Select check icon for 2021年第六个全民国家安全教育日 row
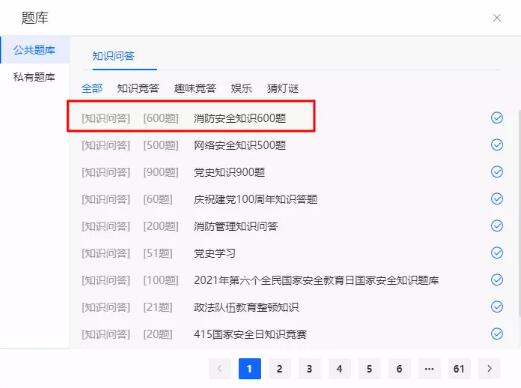This screenshot has height=388, width=521. click(x=497, y=280)
